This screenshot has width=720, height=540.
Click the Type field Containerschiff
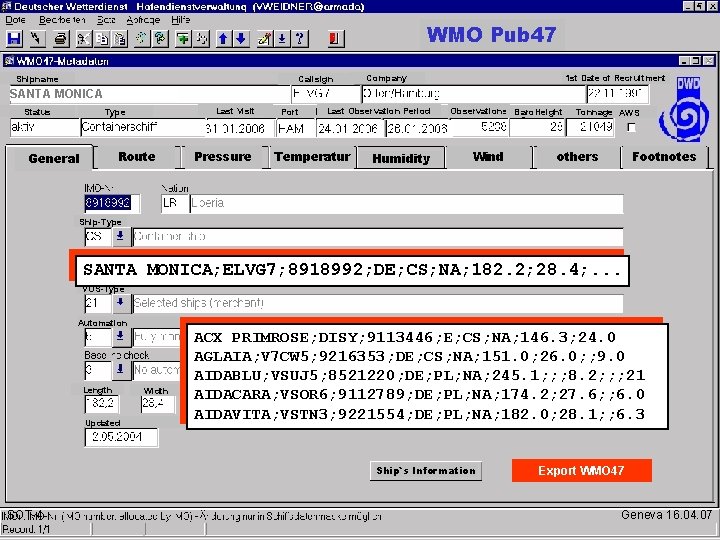point(143,127)
